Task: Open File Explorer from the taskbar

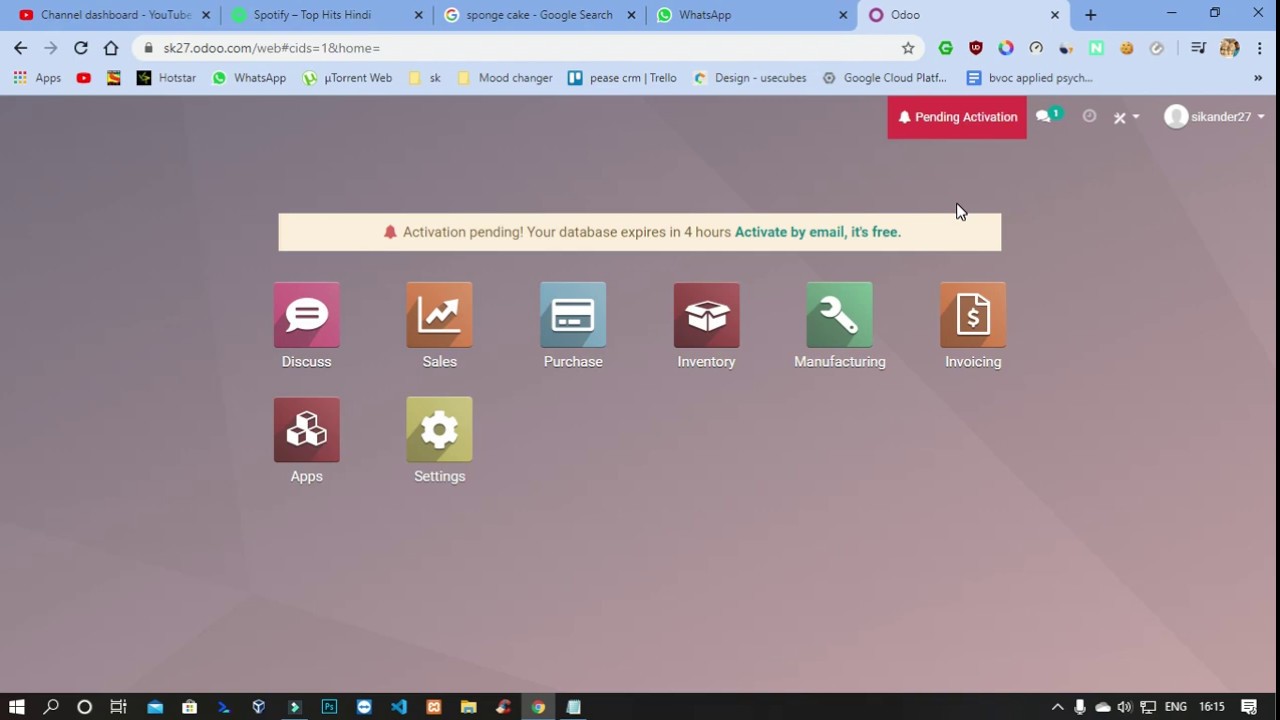Action: [x=468, y=707]
